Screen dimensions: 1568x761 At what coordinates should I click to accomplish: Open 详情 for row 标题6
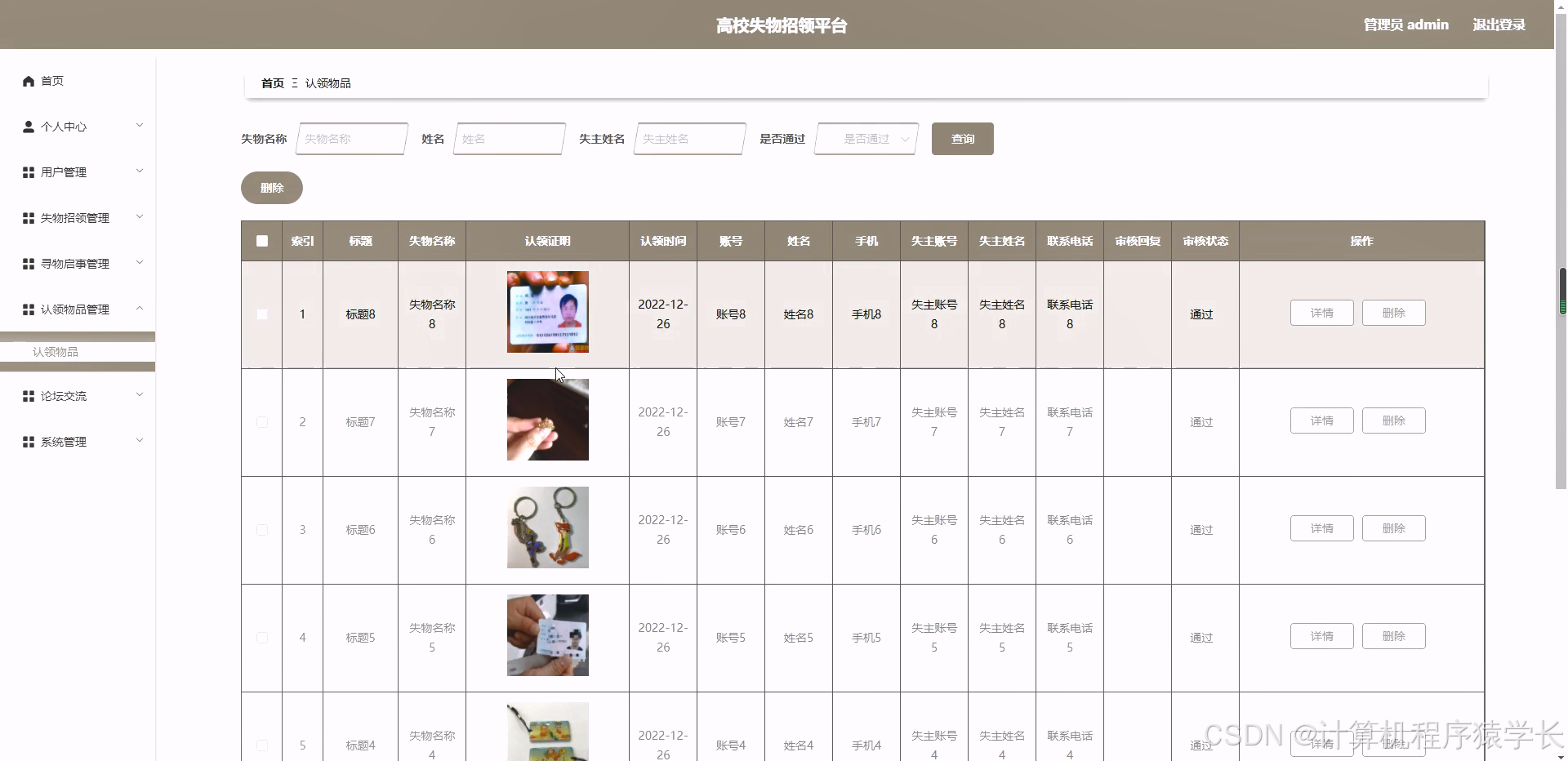1322,528
